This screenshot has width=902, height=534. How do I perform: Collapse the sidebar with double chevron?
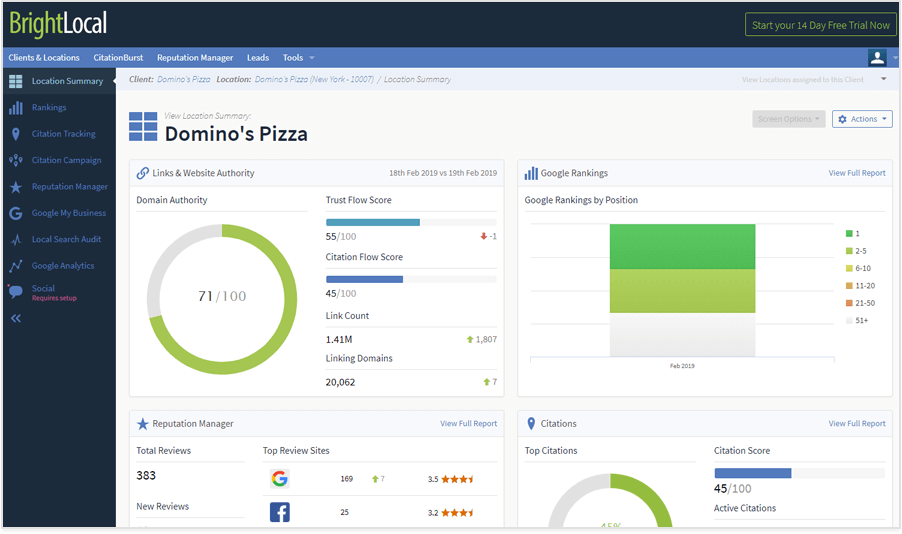(x=15, y=319)
